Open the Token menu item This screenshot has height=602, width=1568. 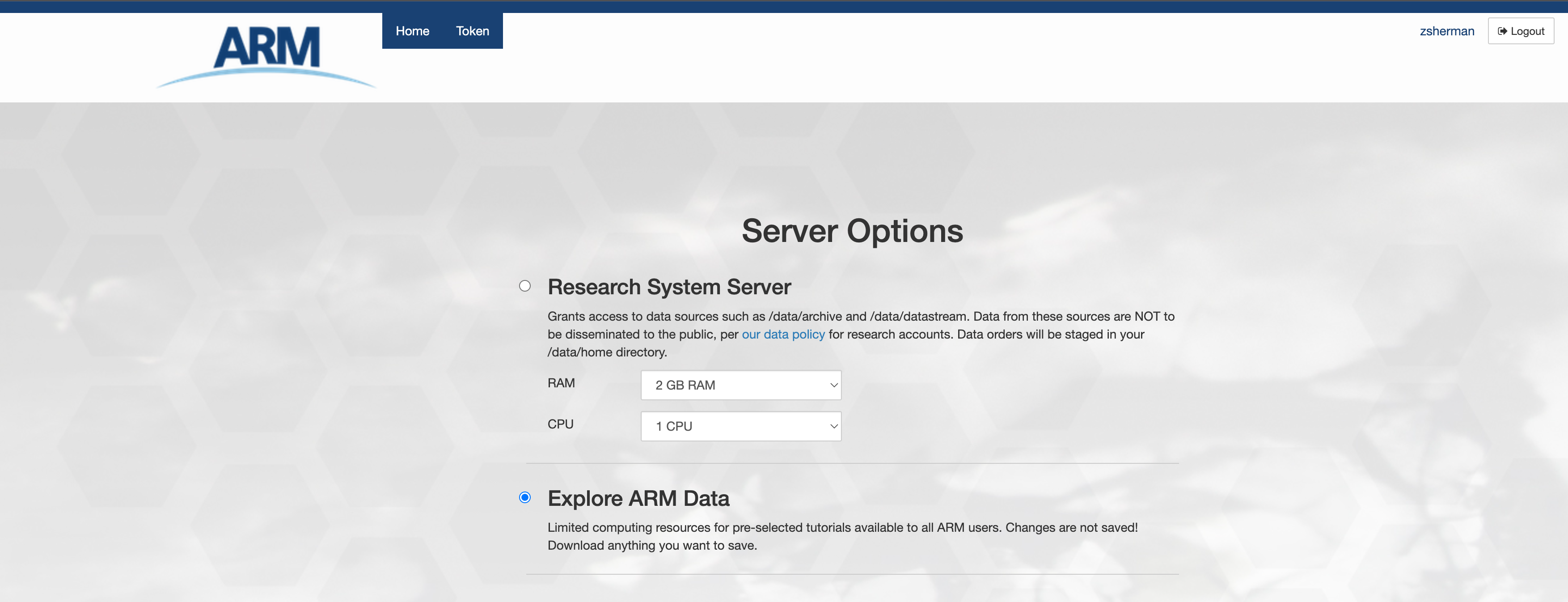point(472,31)
